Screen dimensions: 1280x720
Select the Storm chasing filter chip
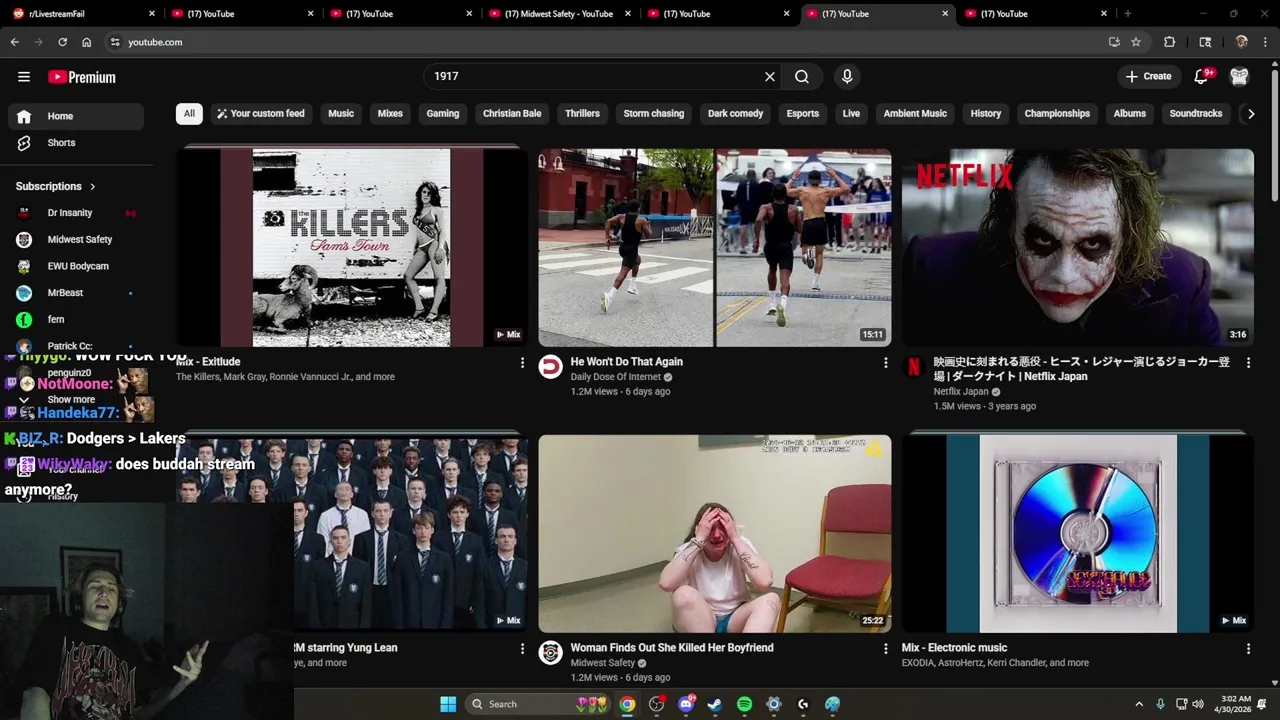coord(654,113)
